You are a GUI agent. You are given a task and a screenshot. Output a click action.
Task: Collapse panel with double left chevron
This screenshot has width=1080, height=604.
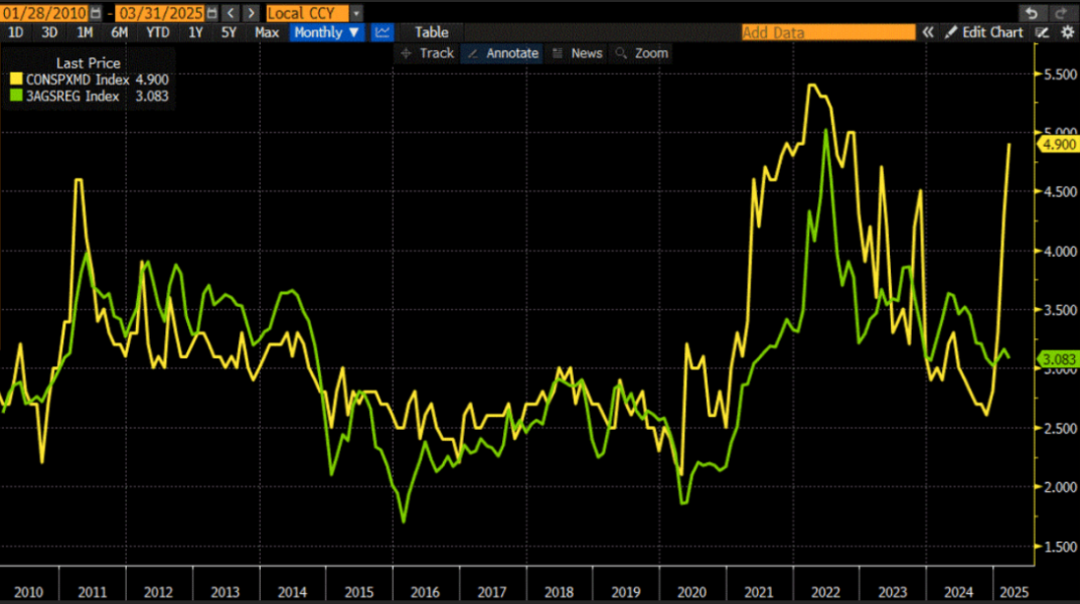coord(928,32)
